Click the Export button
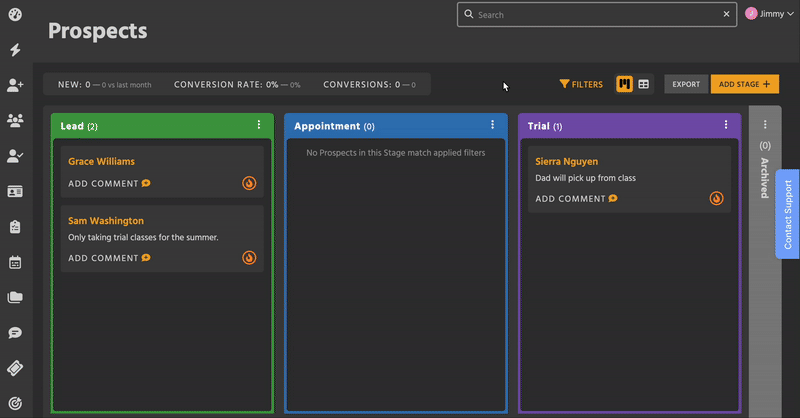Image resolution: width=800 pixels, height=418 pixels. click(x=686, y=84)
